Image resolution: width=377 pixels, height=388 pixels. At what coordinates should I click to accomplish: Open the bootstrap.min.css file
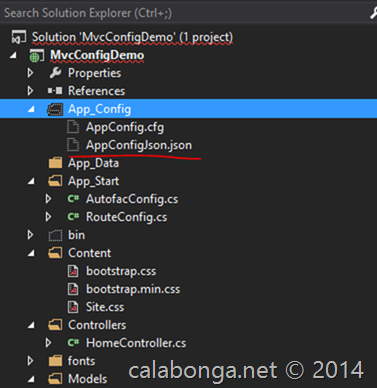133,289
